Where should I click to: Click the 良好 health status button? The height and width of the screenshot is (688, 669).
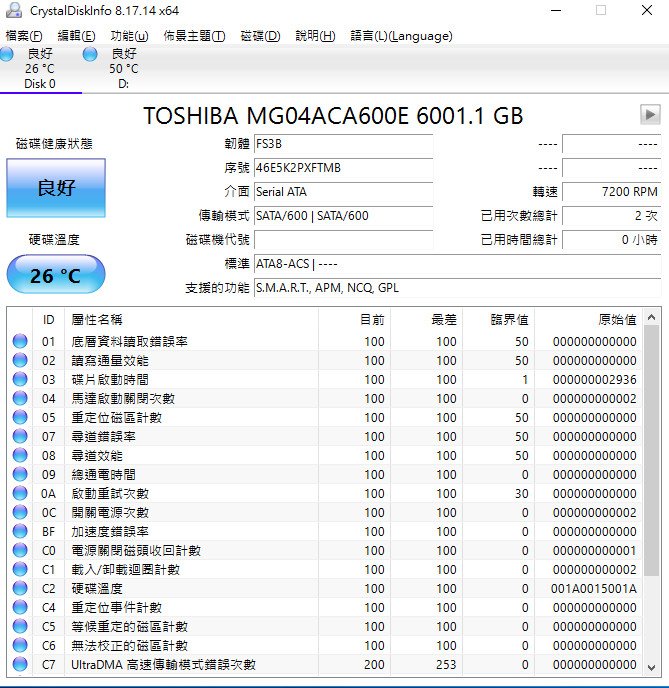coord(56,188)
